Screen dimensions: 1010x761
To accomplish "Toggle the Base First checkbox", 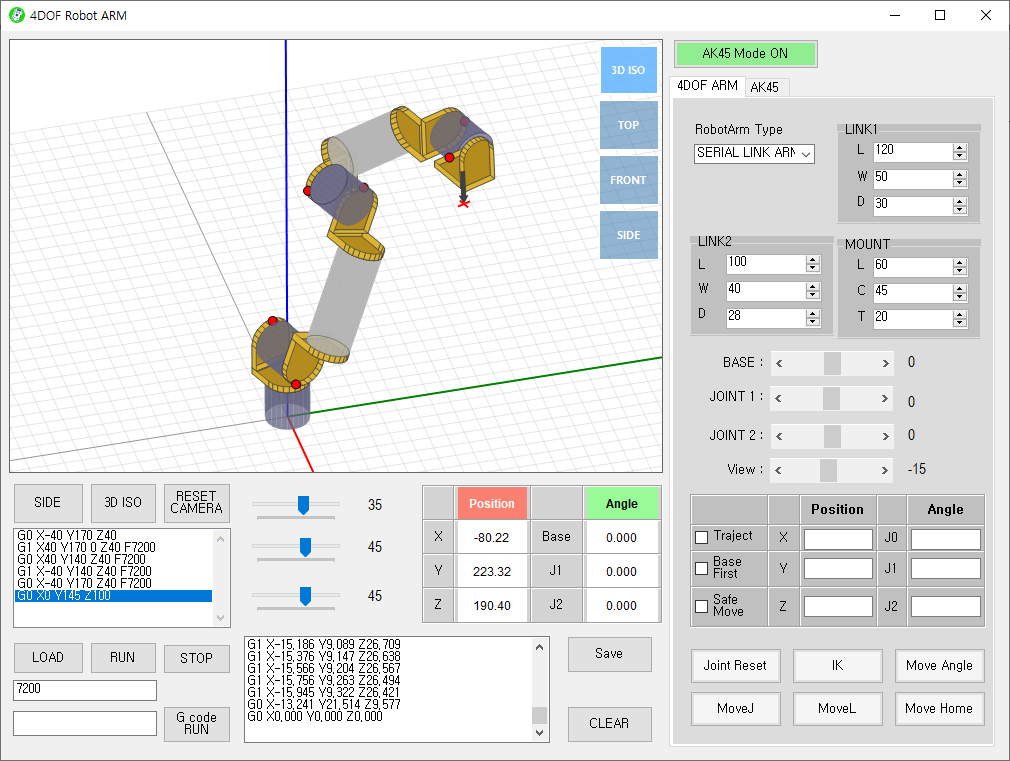I will click(x=702, y=568).
